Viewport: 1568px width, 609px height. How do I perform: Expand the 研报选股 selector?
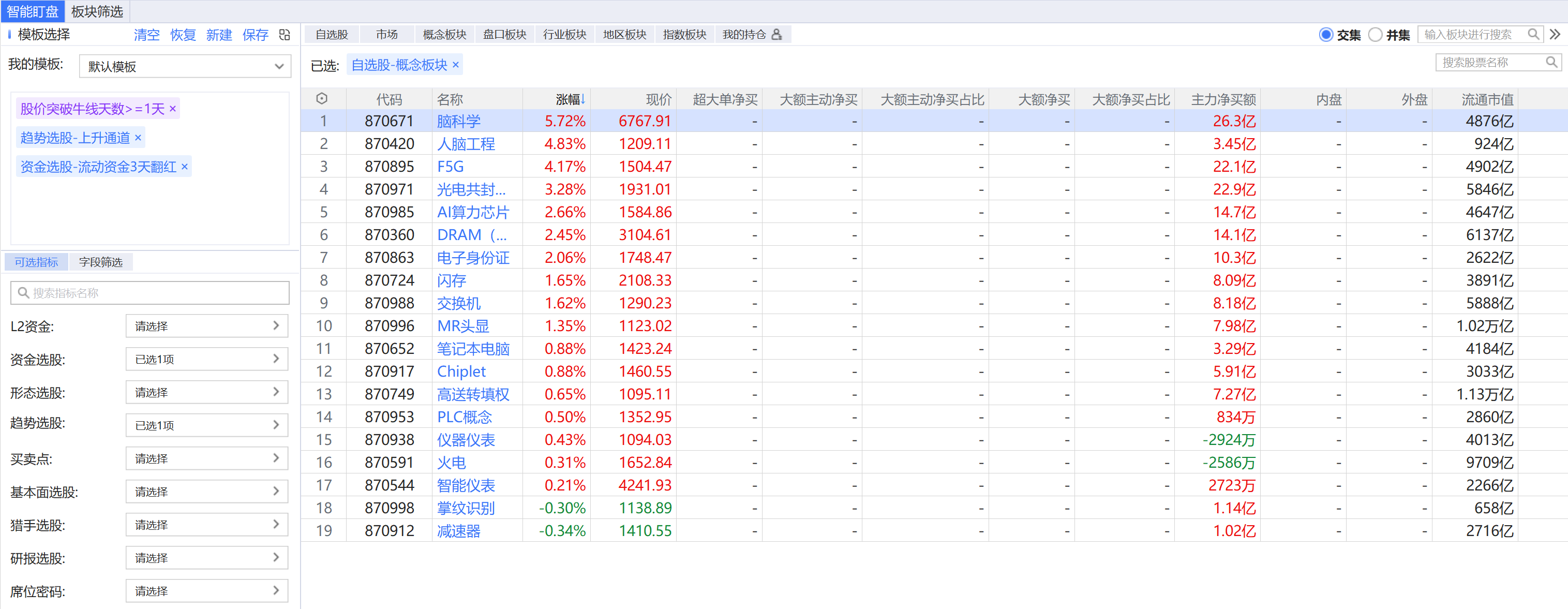[207, 558]
